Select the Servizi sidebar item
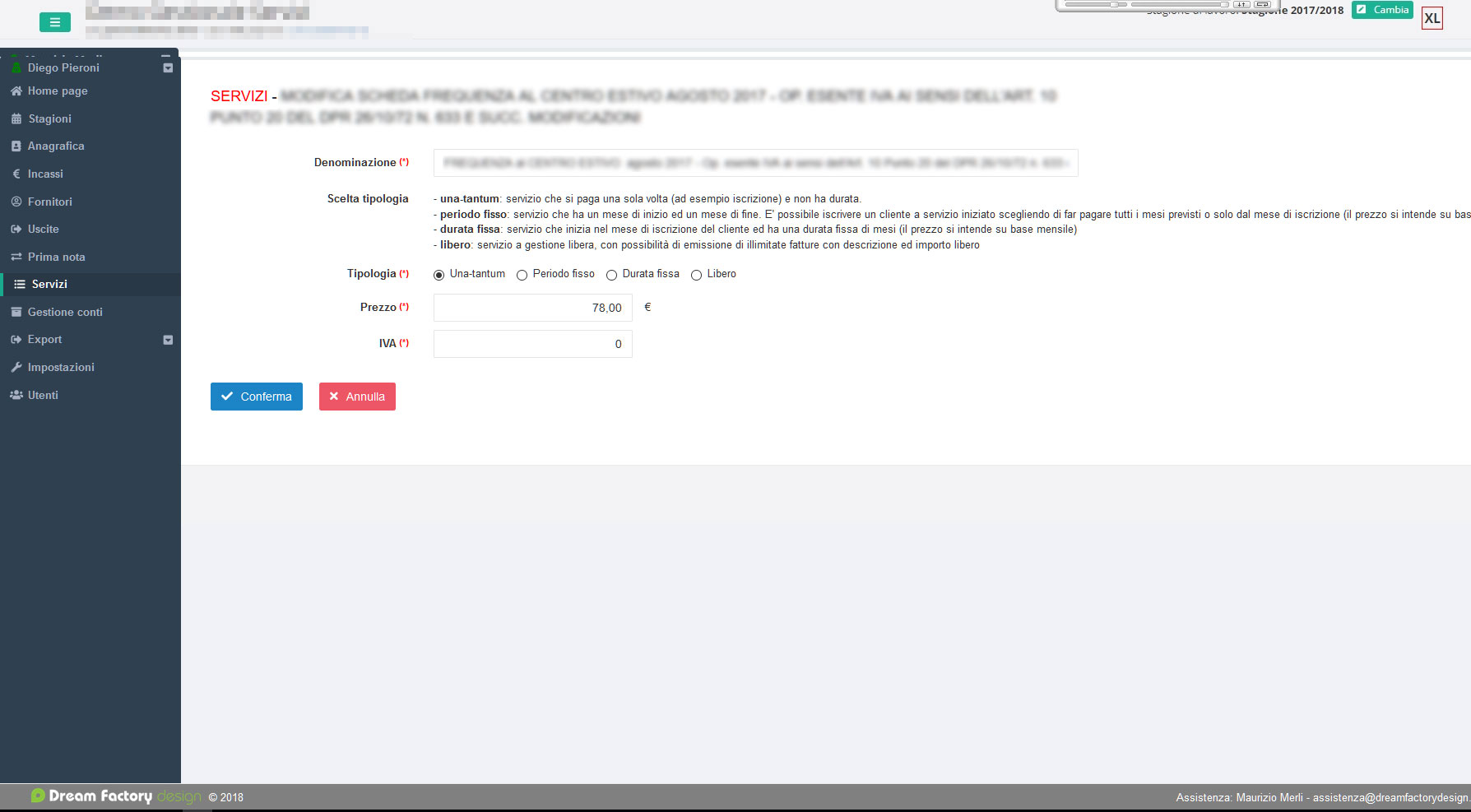Screen dimensions: 1471x812 90,285
